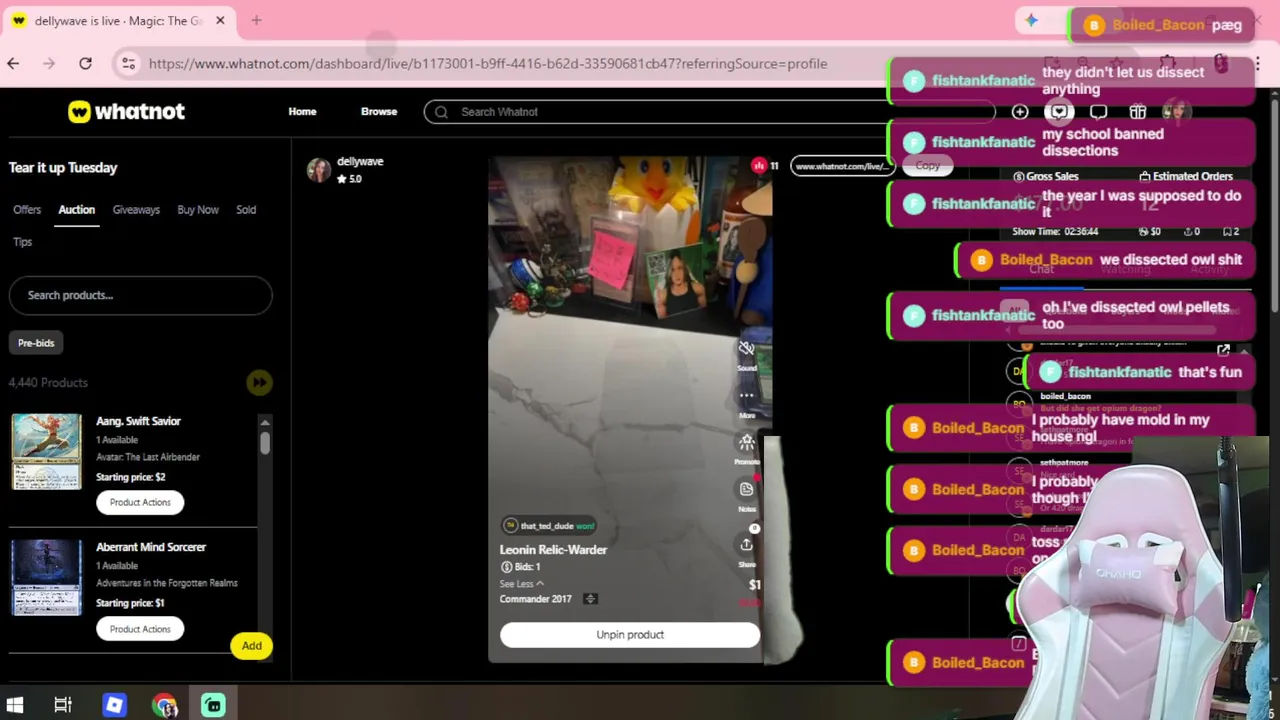Open the gift rewards icon in header
This screenshot has height=720, width=1280.
(1137, 112)
